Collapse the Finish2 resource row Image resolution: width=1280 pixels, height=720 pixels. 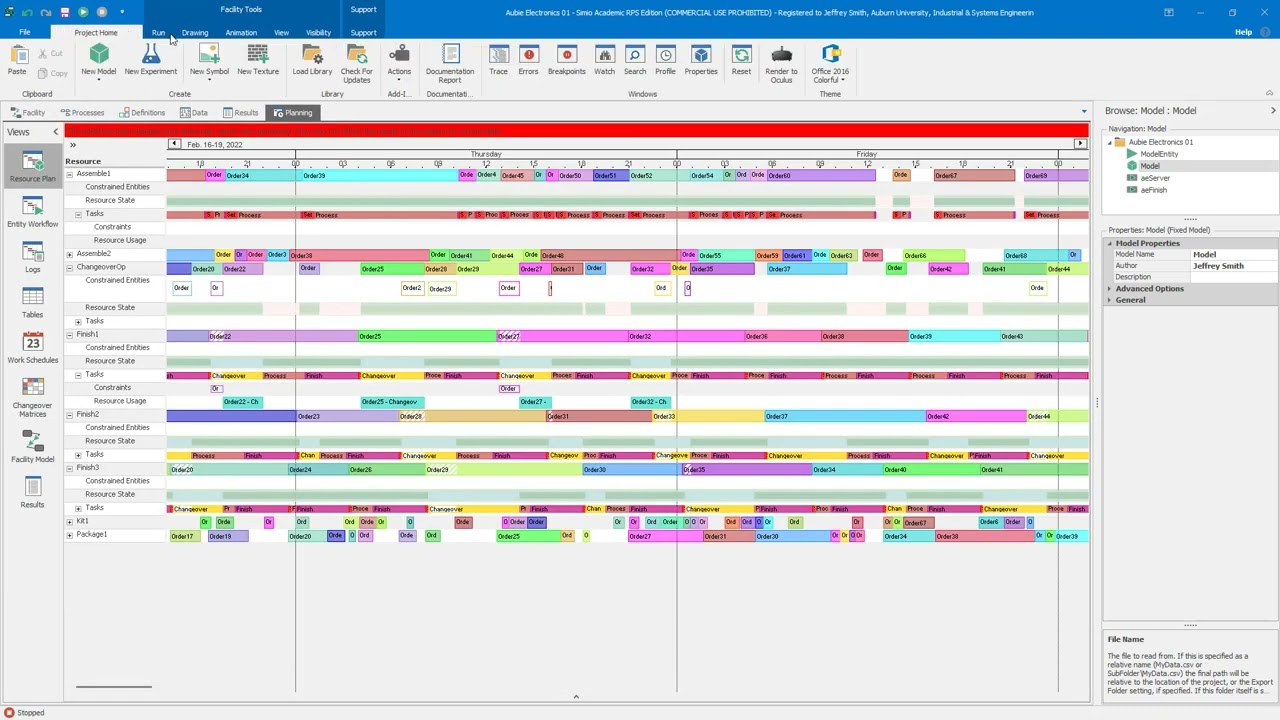click(69, 415)
